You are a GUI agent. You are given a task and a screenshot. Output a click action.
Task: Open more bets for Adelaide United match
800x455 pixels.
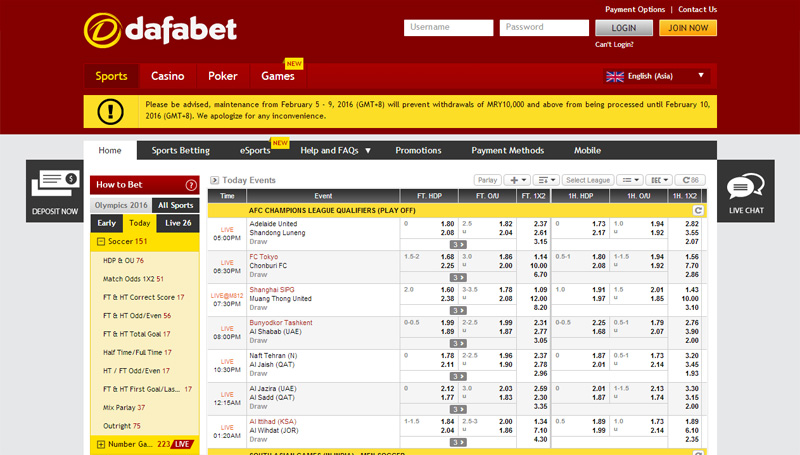(458, 245)
